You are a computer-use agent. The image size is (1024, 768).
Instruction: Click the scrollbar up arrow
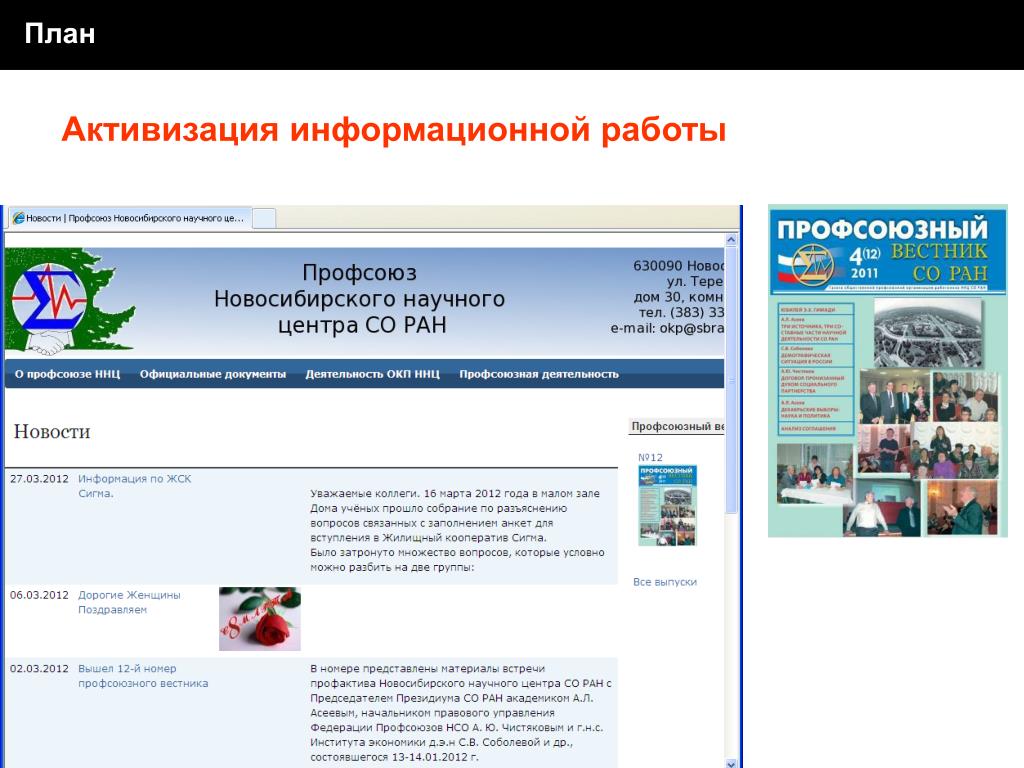731,240
